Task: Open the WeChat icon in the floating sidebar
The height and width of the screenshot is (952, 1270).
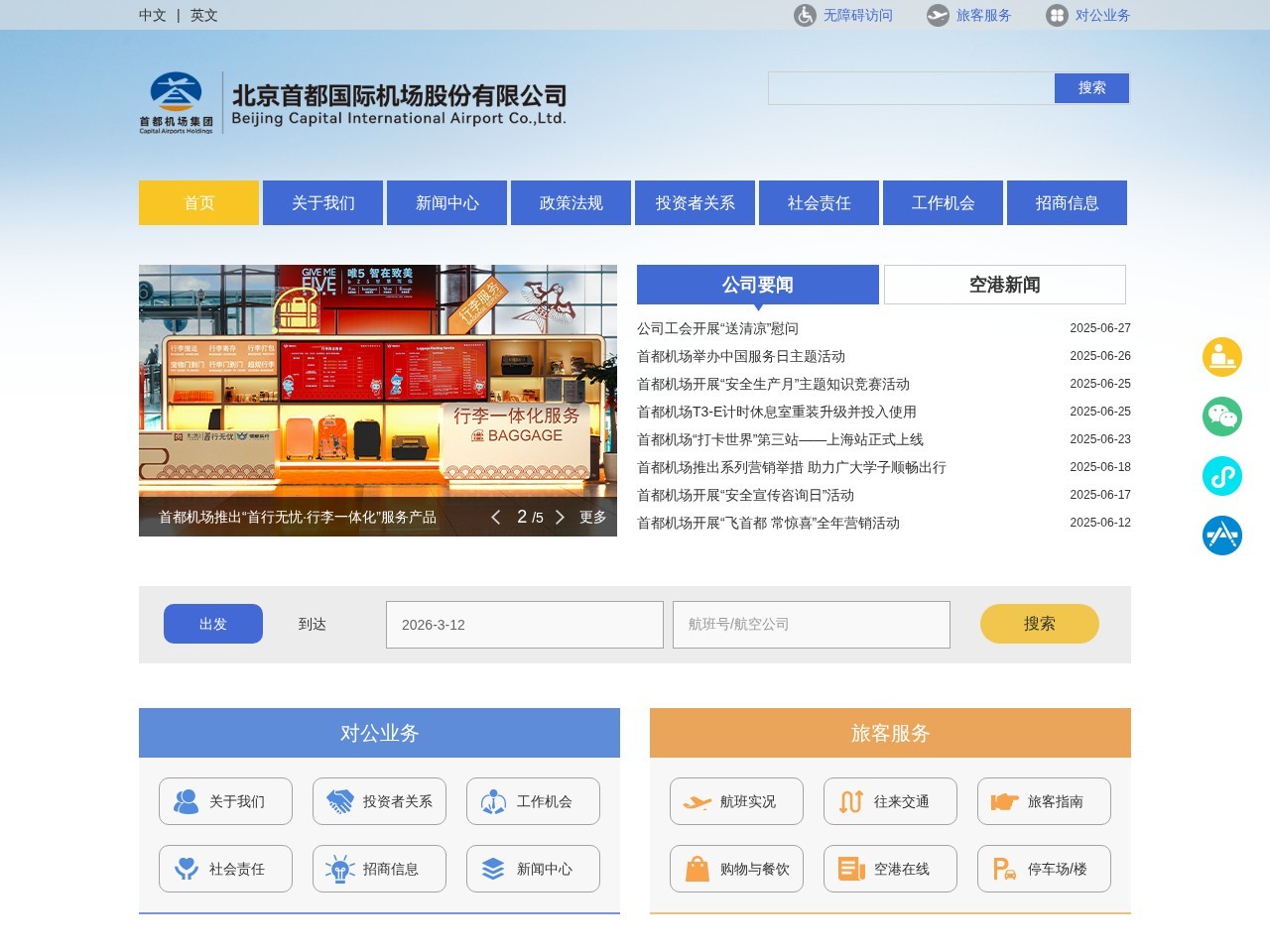Action: [x=1222, y=416]
